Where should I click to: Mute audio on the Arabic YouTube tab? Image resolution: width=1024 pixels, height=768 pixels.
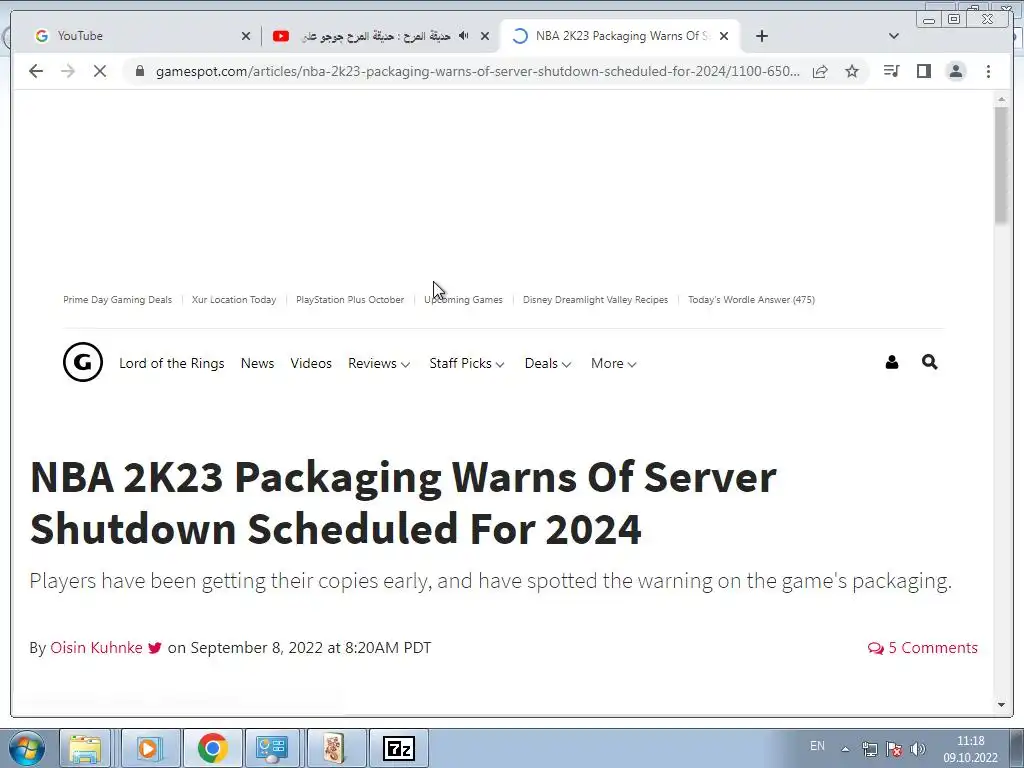(464, 36)
